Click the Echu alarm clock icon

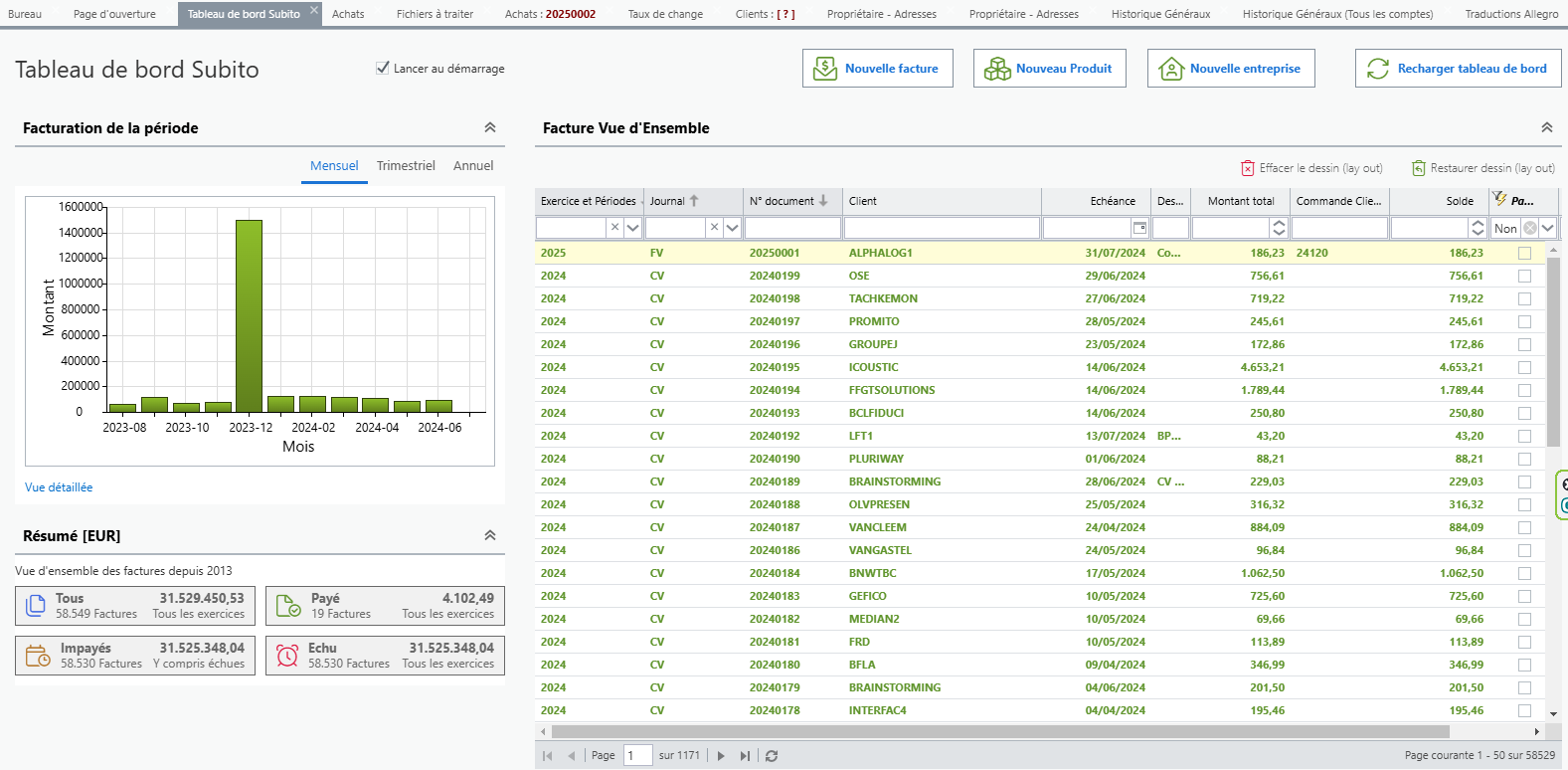tap(287, 656)
